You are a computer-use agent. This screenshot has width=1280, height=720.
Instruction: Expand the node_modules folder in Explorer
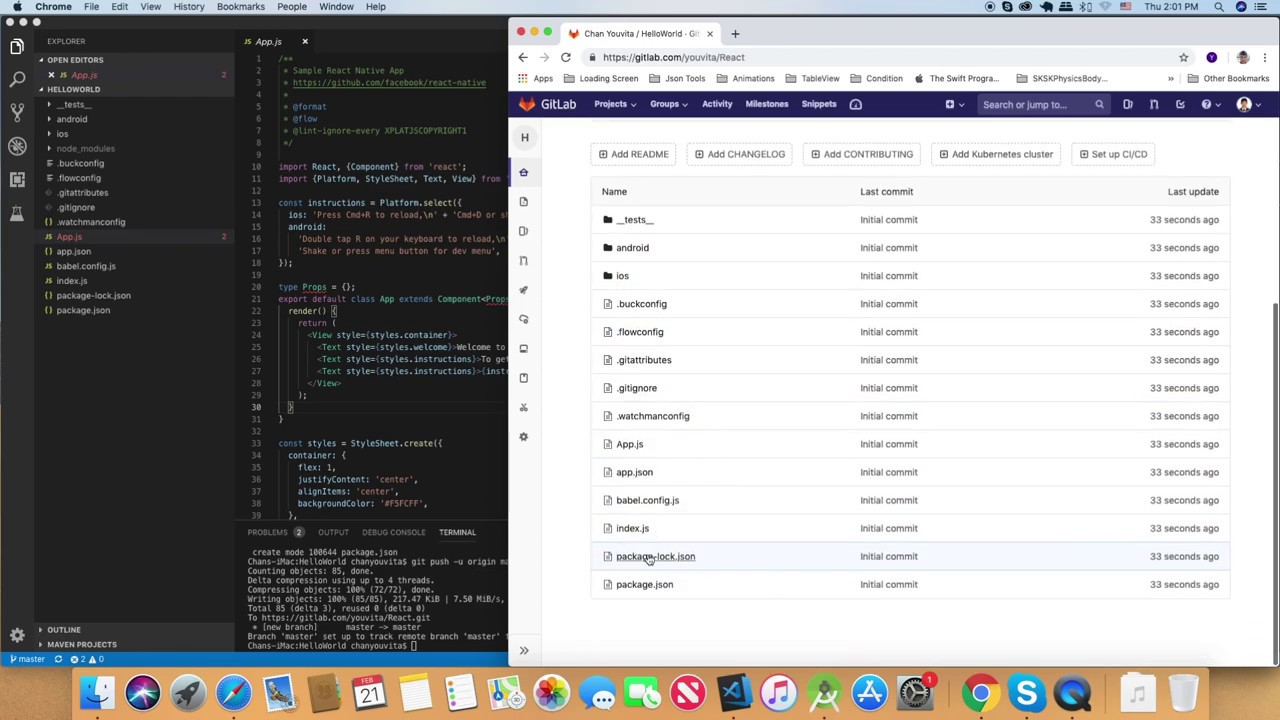pyautogui.click(x=85, y=148)
